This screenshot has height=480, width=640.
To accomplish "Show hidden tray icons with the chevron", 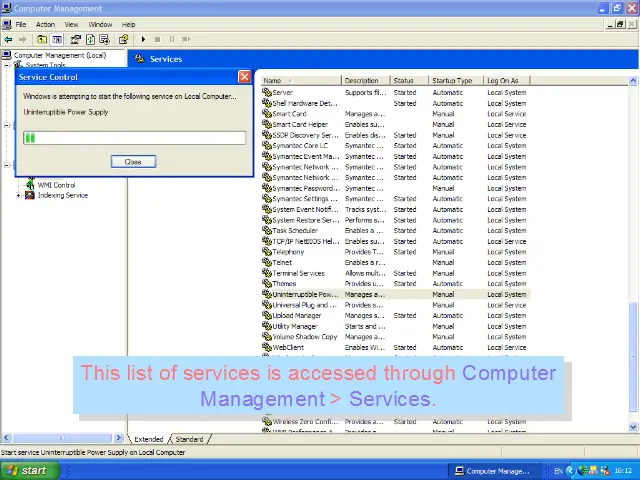I will pyautogui.click(x=570, y=471).
